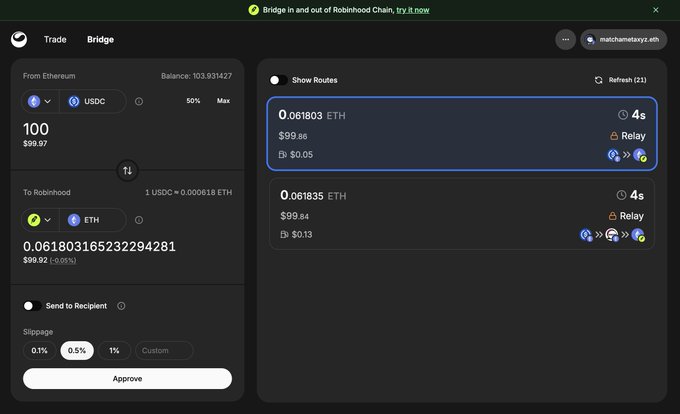Click the Approve button
This screenshot has height=414, width=680.
coord(128,379)
